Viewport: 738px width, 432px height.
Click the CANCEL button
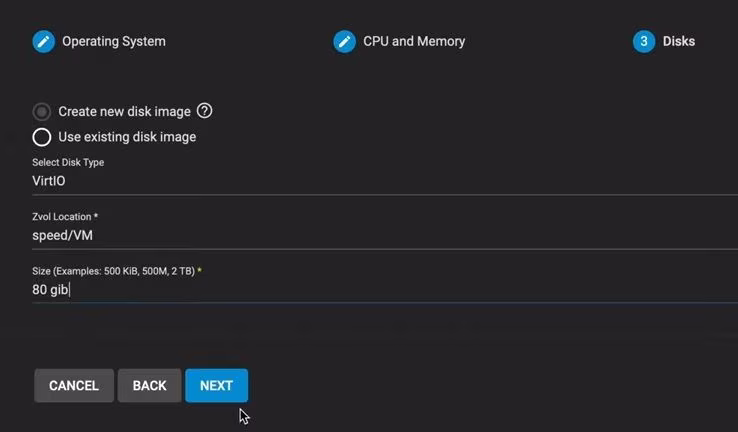(x=74, y=386)
